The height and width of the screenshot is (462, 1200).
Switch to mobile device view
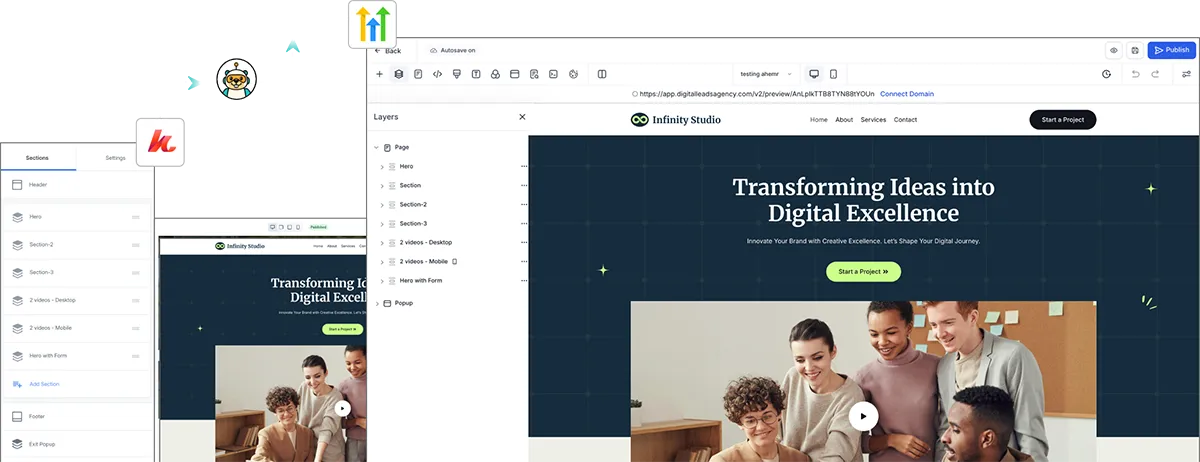833,74
